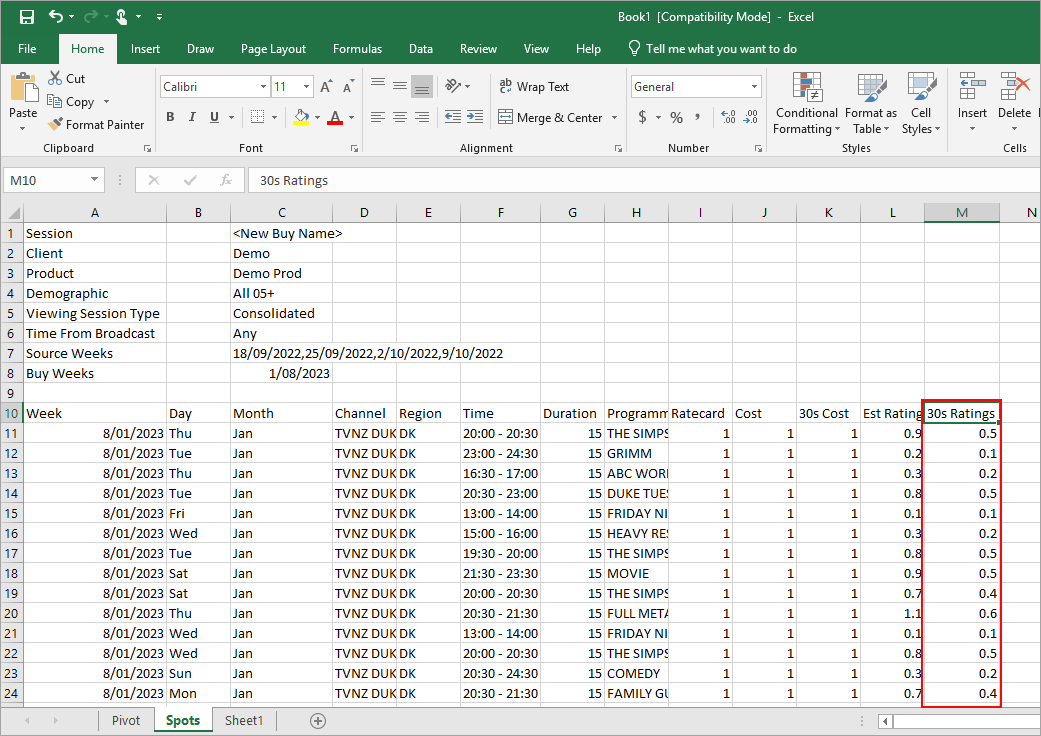Set vertical alignment to Middle Align
The image size is (1041, 736).
pyautogui.click(x=400, y=86)
